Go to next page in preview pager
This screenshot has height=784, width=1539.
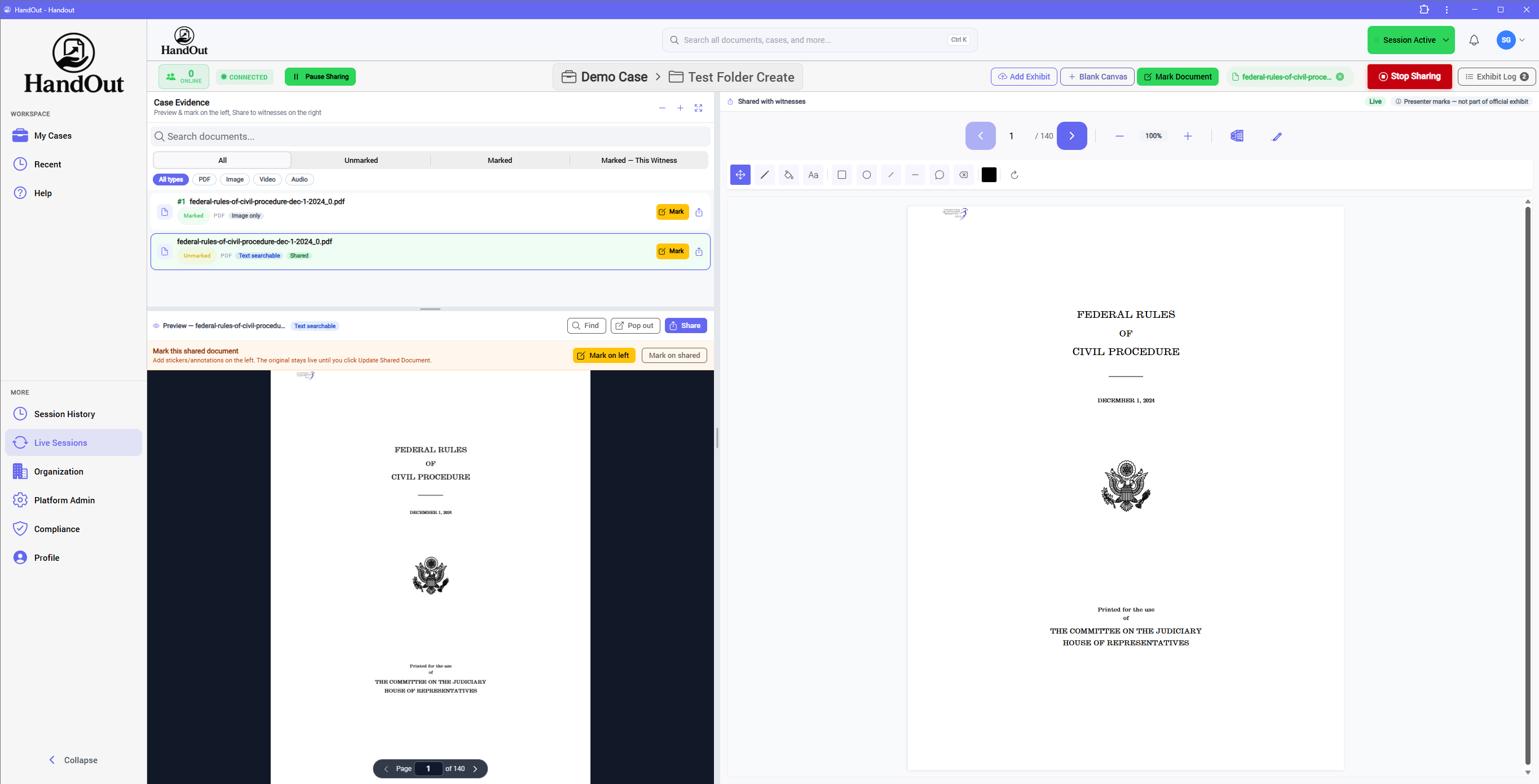[475, 769]
